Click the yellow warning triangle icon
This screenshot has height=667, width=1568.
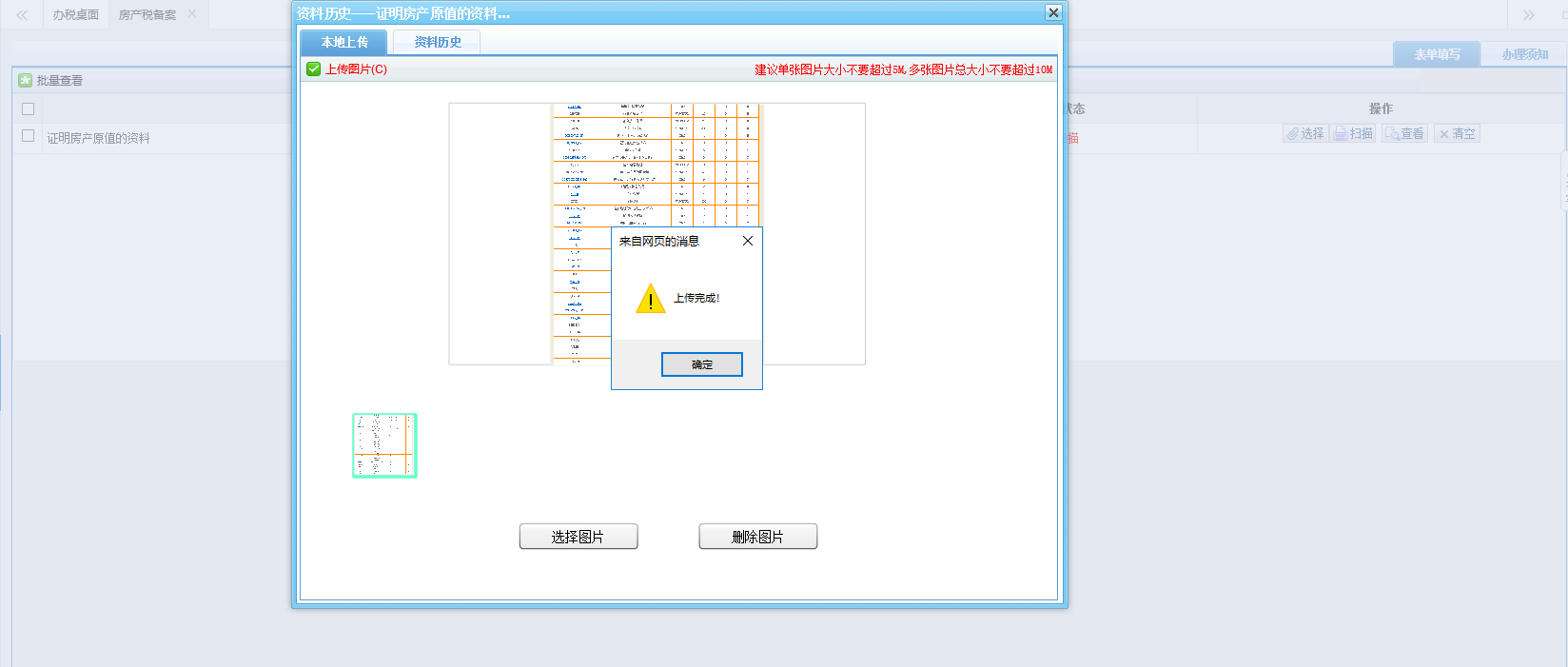click(650, 299)
